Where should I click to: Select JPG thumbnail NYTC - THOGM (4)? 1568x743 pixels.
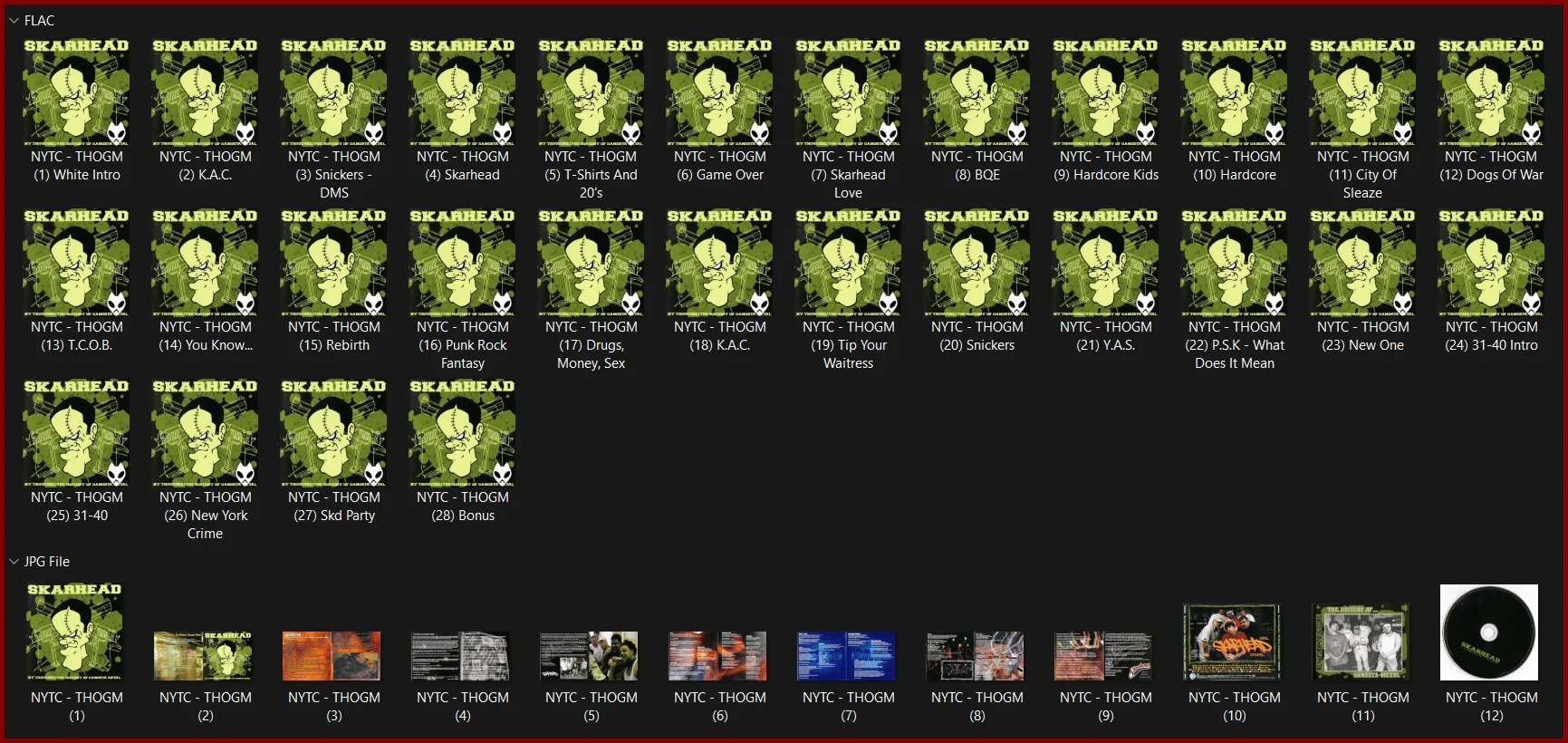(460, 656)
